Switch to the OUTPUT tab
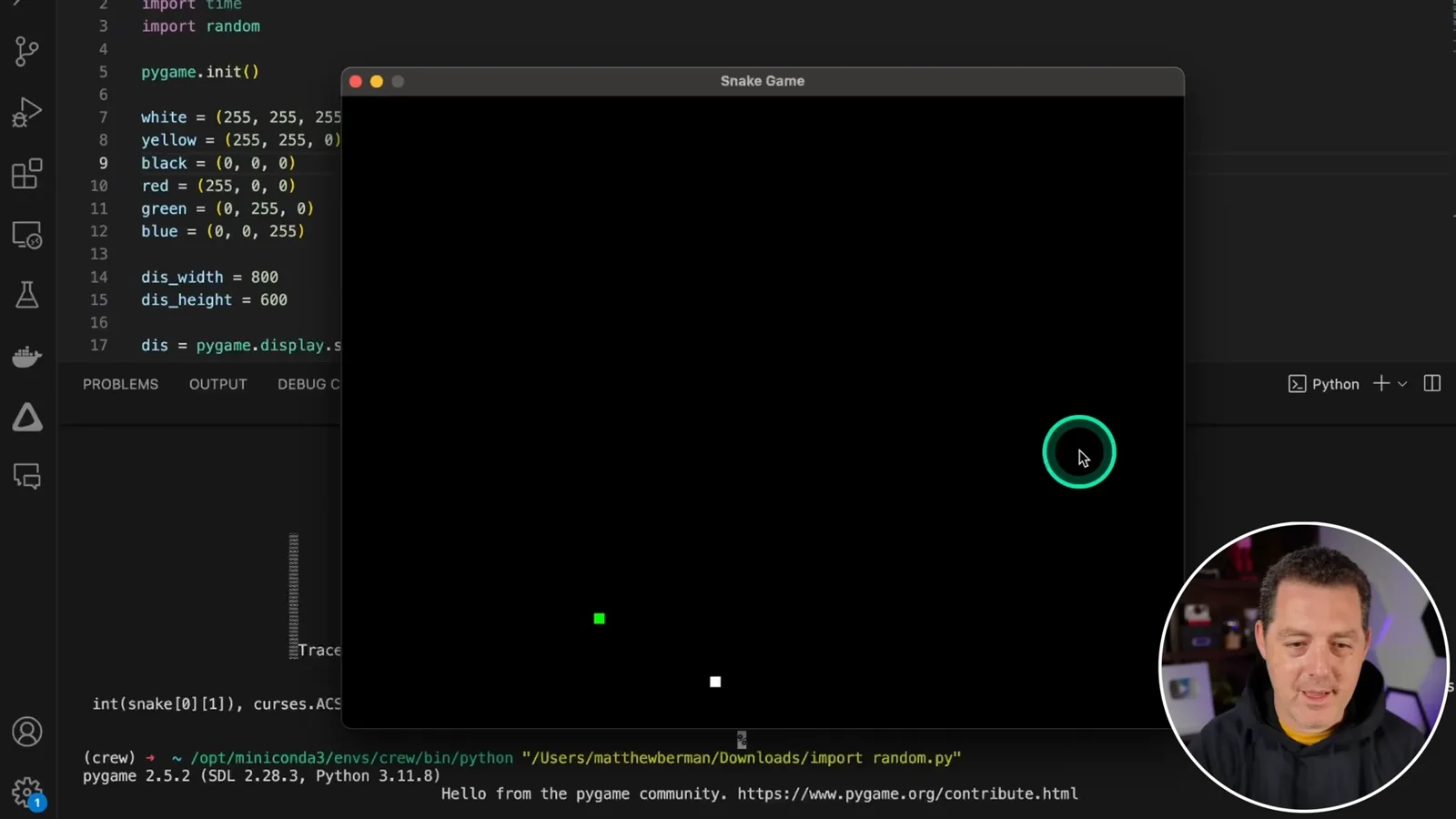 pos(217,384)
